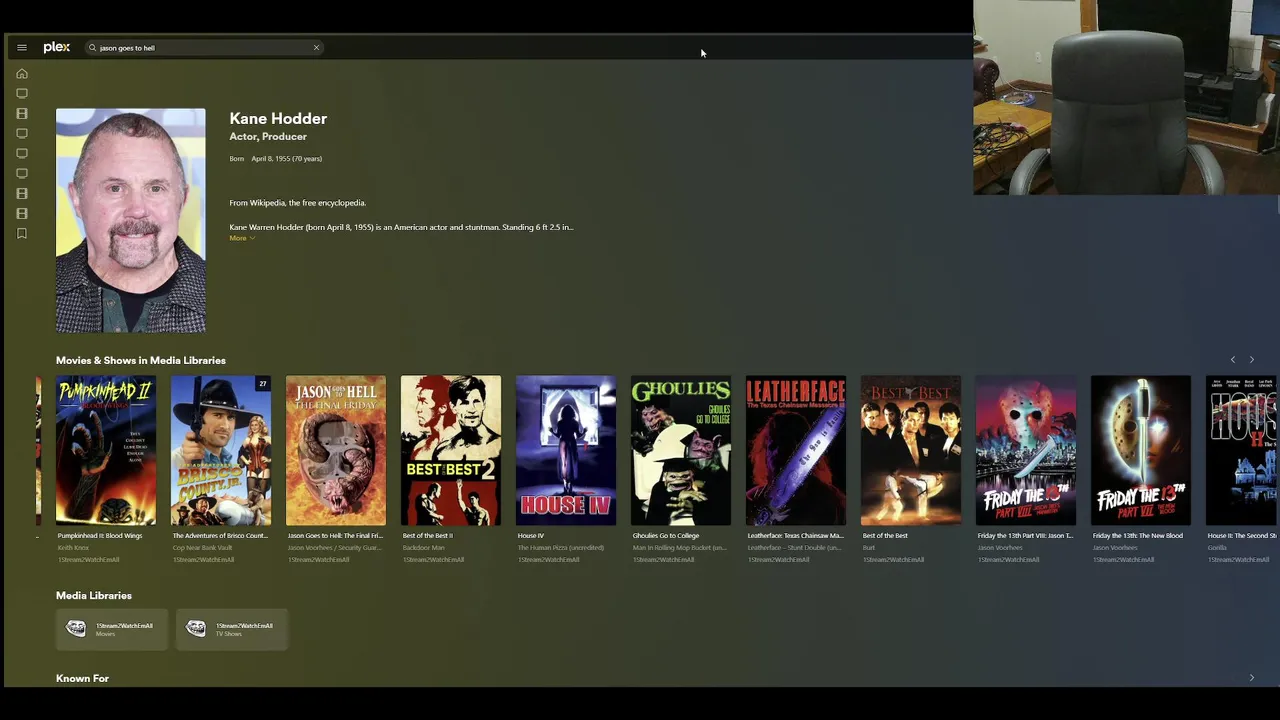Click the 'Kane Warren Hodder (born April 8...' bio line

[x=401, y=227]
